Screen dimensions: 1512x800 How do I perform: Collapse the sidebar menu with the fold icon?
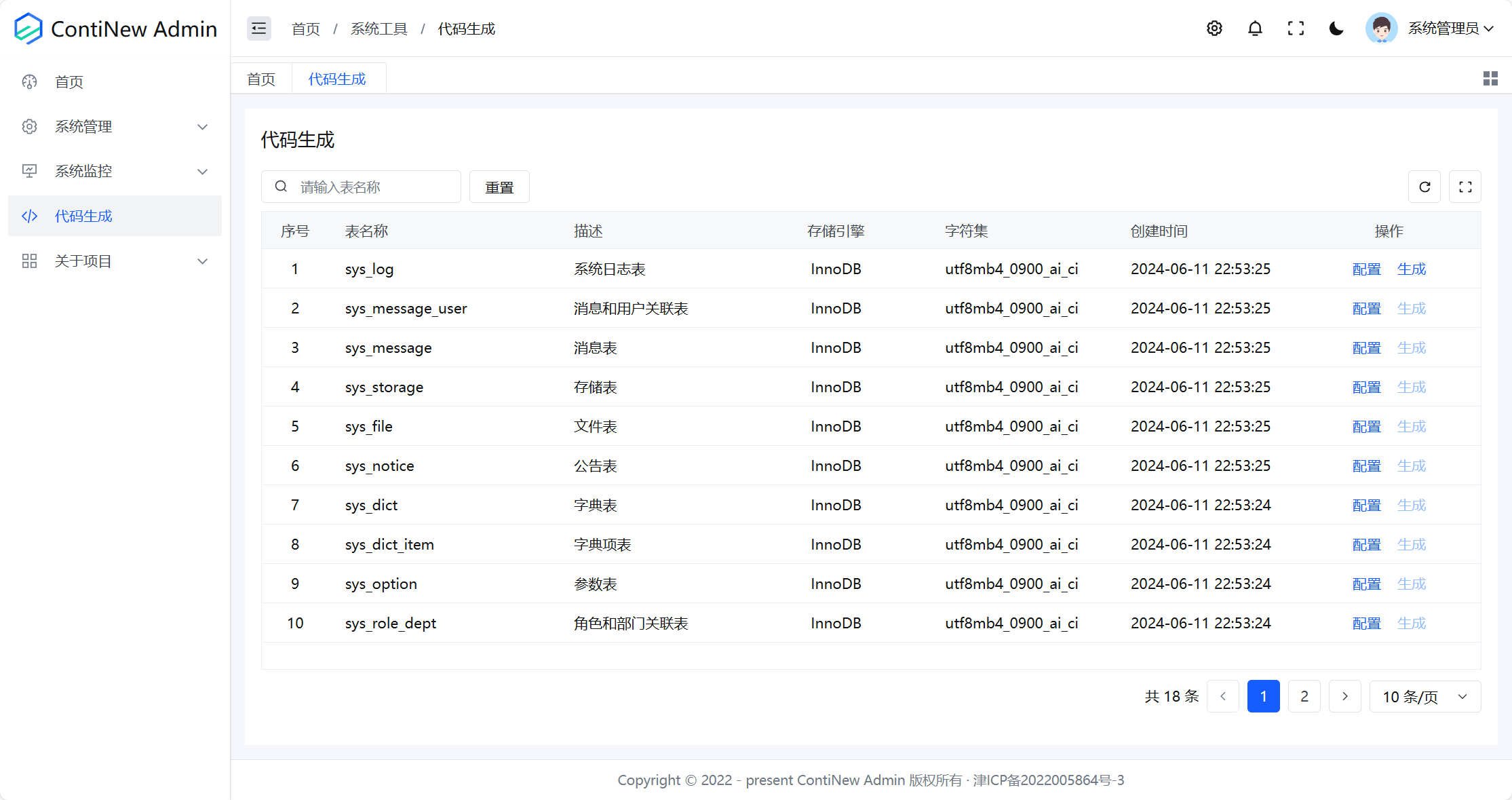coord(258,28)
